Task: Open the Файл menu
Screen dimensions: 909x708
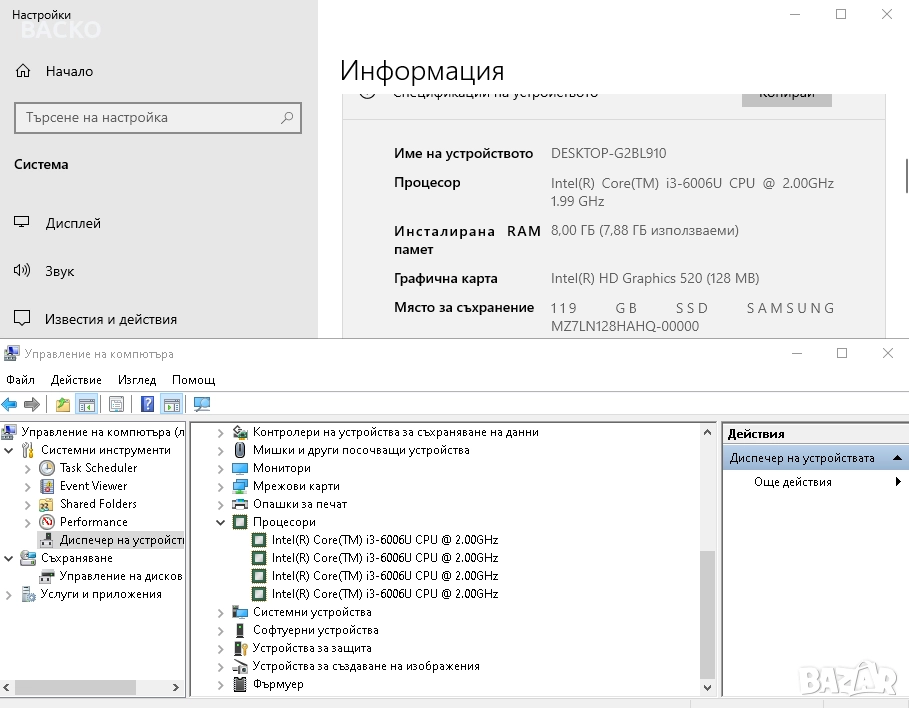Action: (x=20, y=380)
